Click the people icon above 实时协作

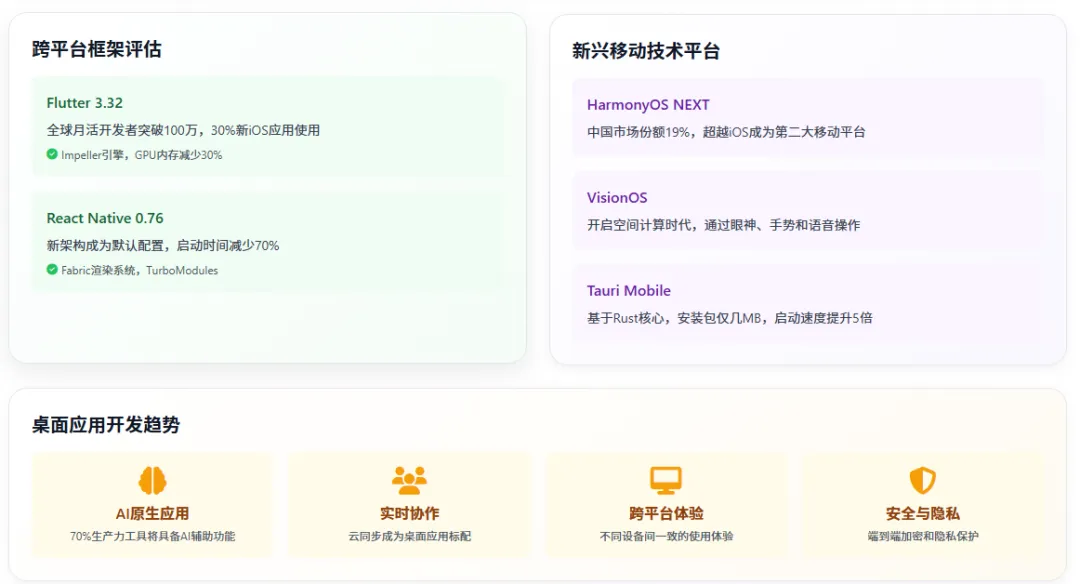point(409,480)
